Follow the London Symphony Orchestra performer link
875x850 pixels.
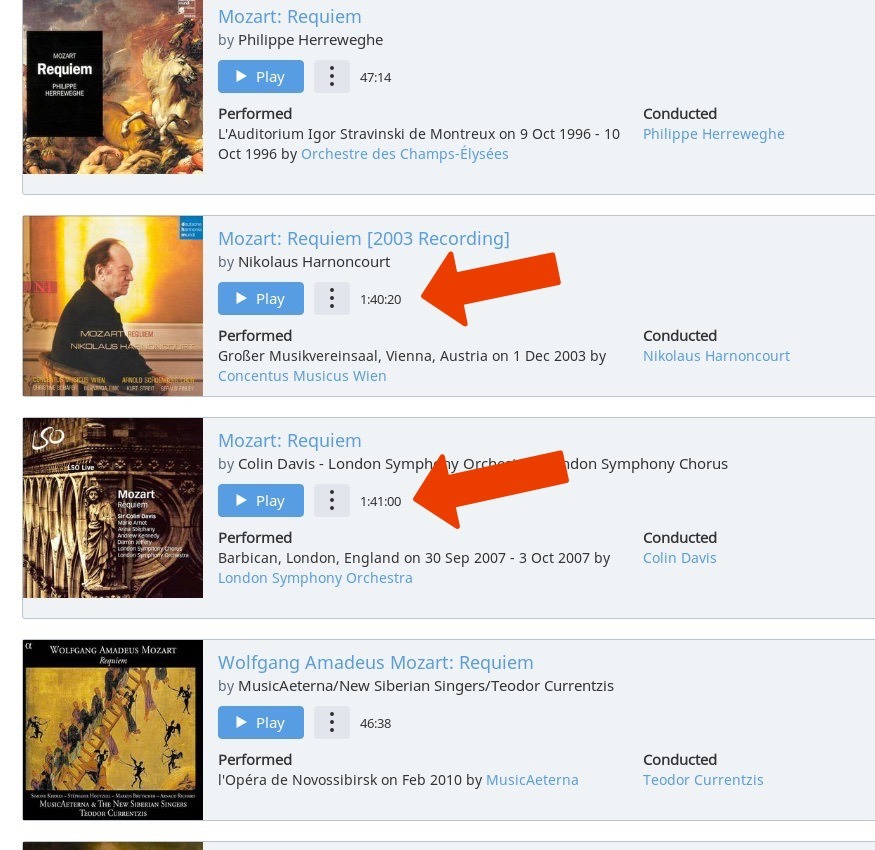[x=315, y=578]
